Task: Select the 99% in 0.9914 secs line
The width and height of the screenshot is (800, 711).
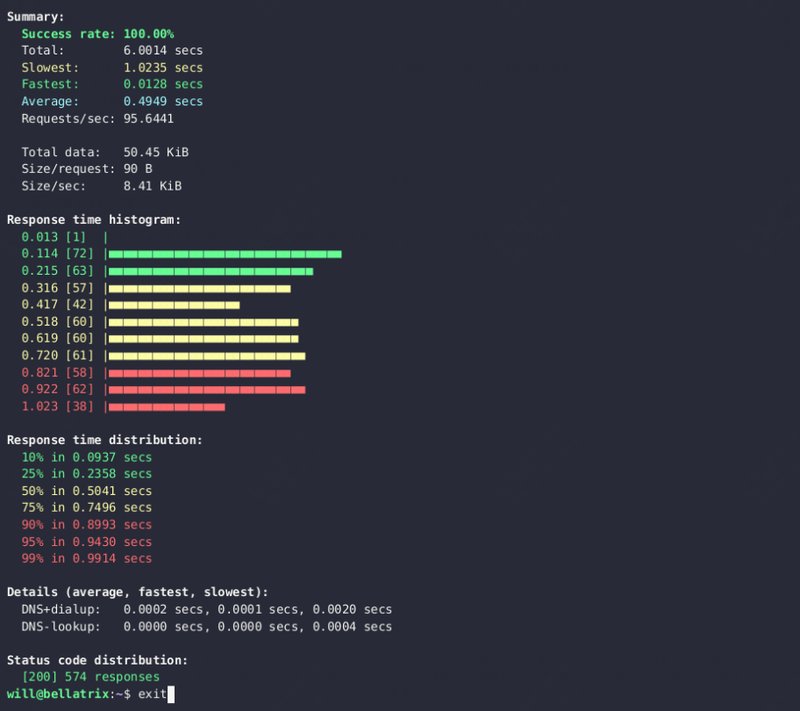Action: [x=86, y=558]
